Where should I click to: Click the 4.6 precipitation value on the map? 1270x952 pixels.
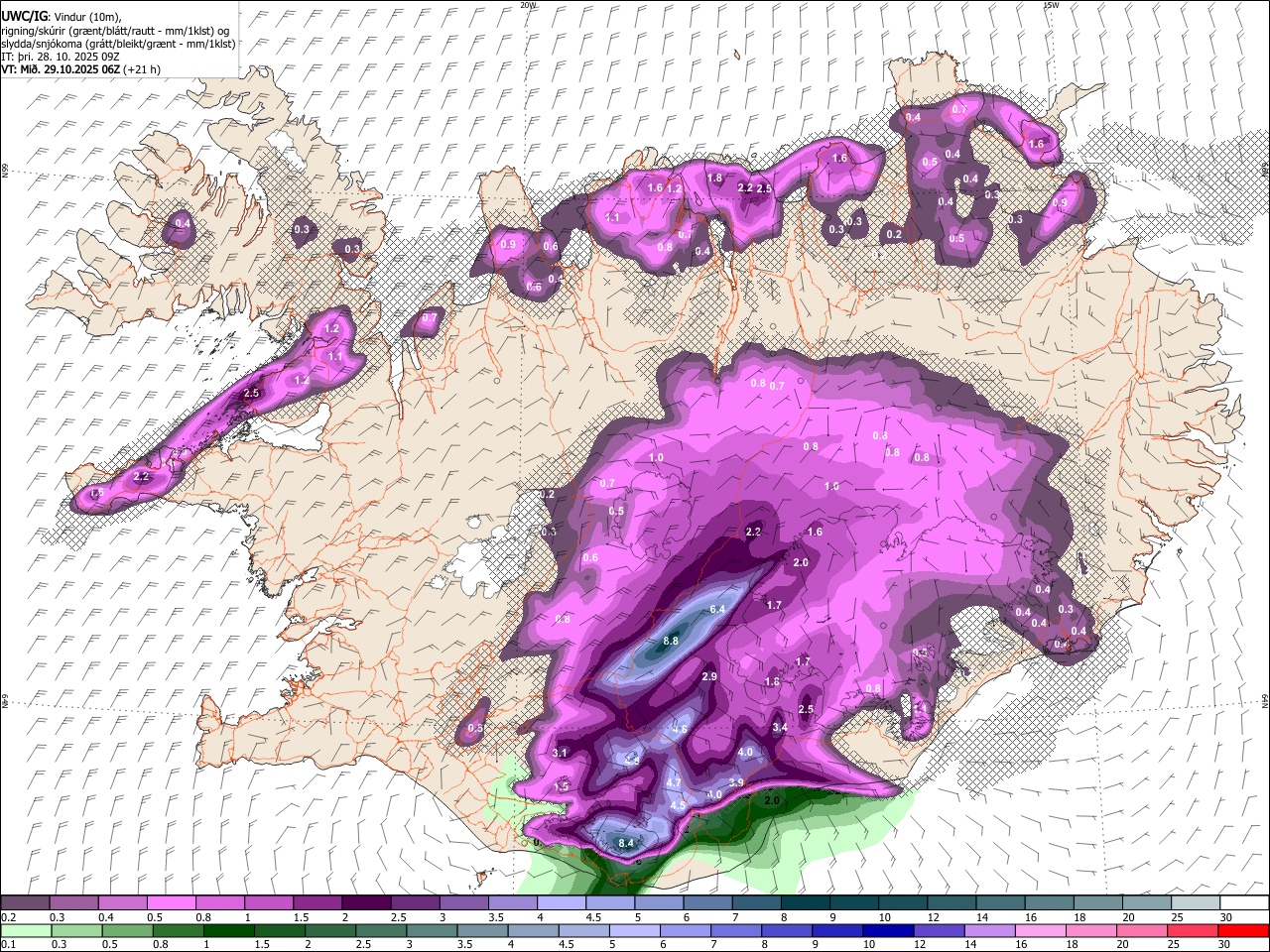click(681, 729)
